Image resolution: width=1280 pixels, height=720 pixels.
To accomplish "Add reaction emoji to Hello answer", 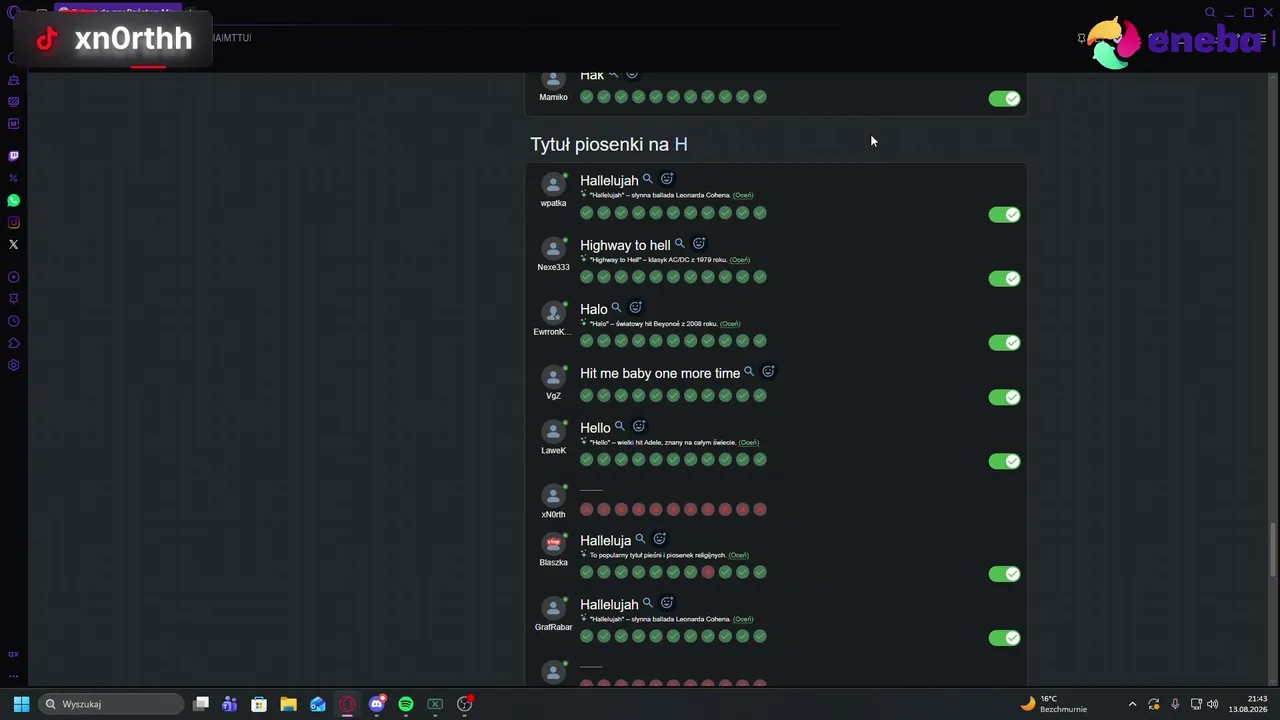I will tap(639, 426).
